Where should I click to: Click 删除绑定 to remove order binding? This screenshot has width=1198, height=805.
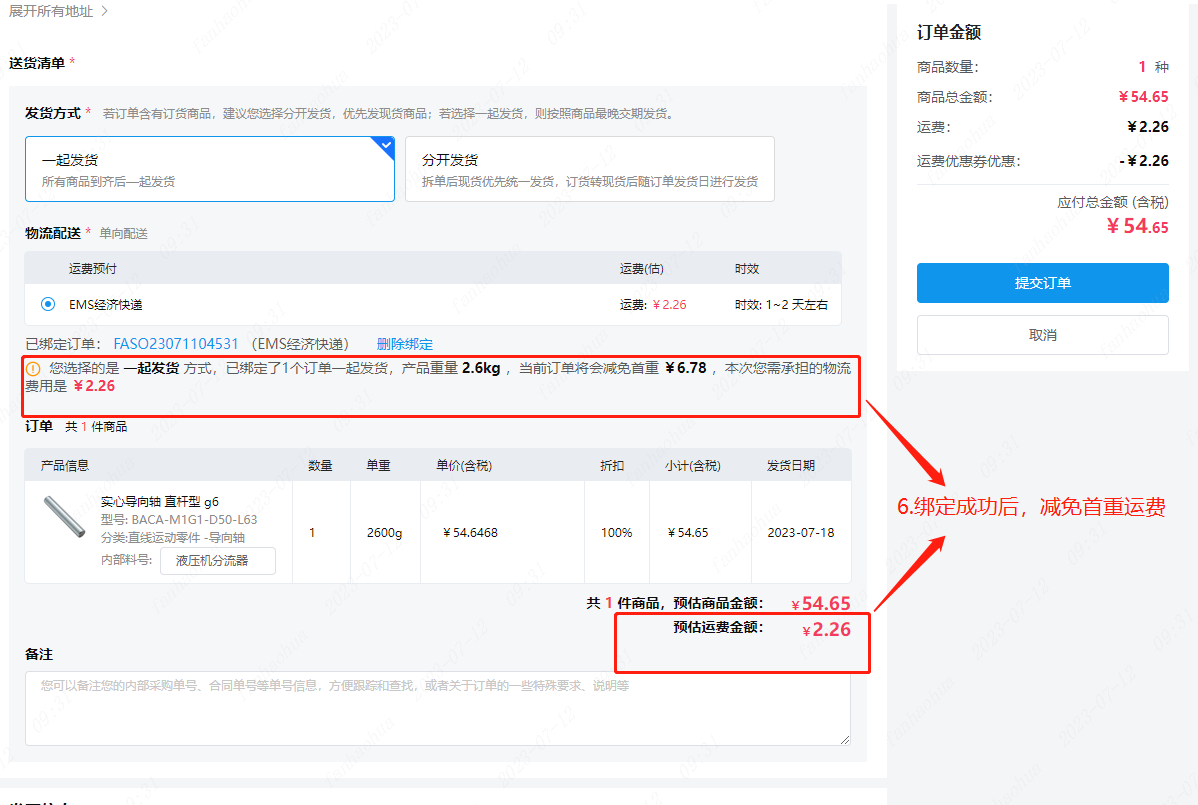404,344
